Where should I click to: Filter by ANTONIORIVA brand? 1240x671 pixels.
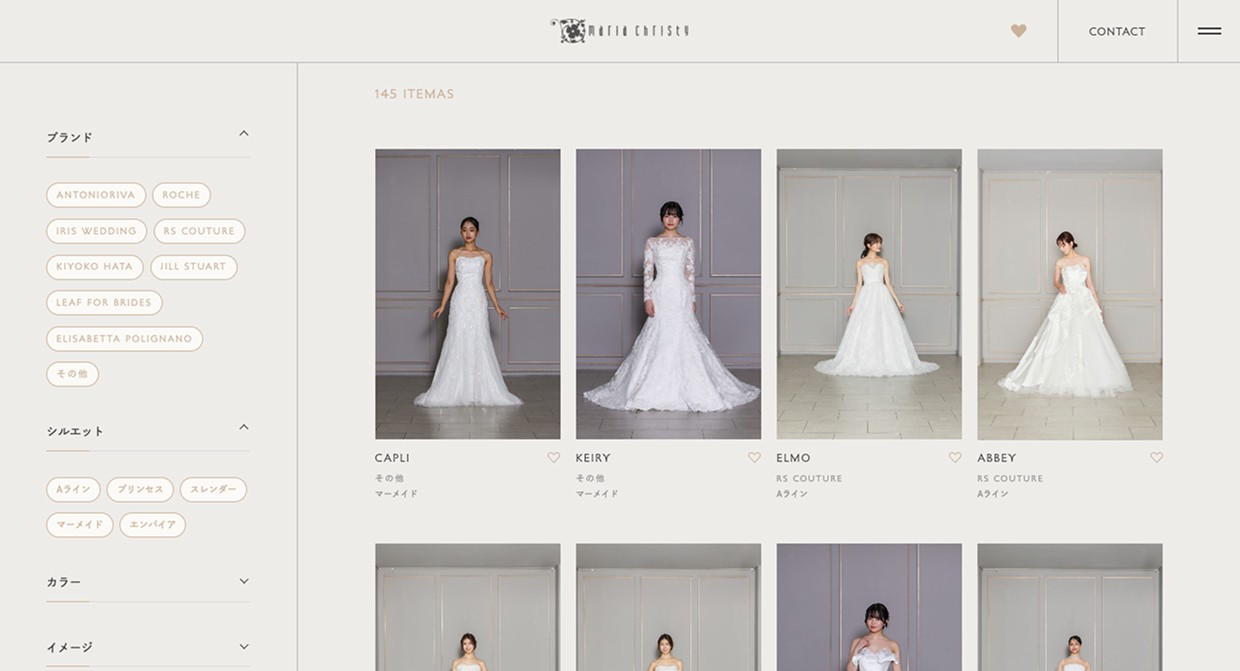click(x=96, y=195)
